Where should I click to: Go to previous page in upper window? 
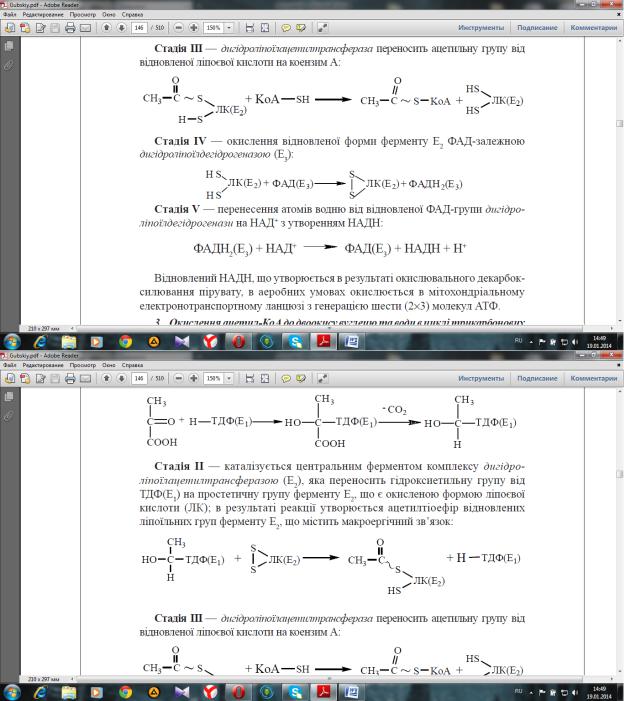click(x=106, y=28)
